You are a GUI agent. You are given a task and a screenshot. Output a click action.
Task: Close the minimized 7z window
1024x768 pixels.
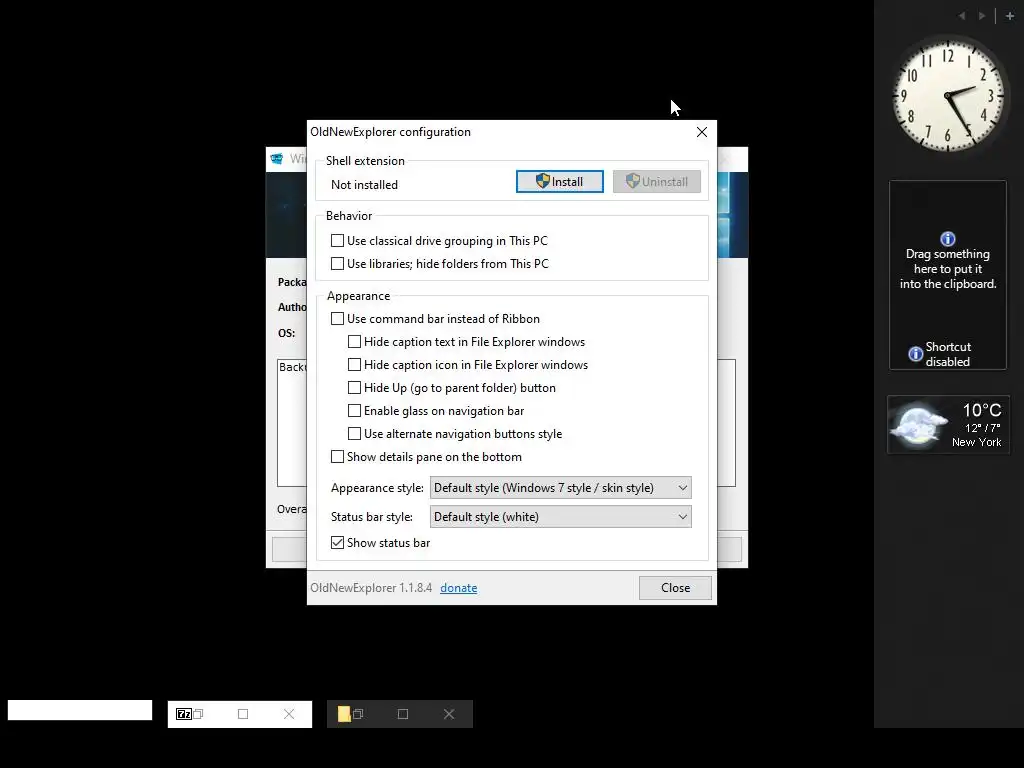coord(289,714)
